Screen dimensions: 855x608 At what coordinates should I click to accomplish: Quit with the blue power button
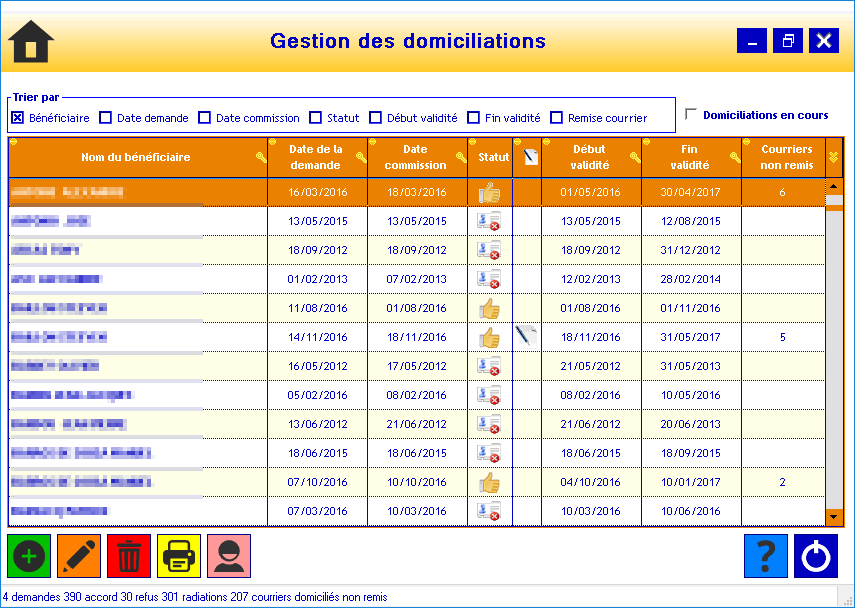[816, 556]
